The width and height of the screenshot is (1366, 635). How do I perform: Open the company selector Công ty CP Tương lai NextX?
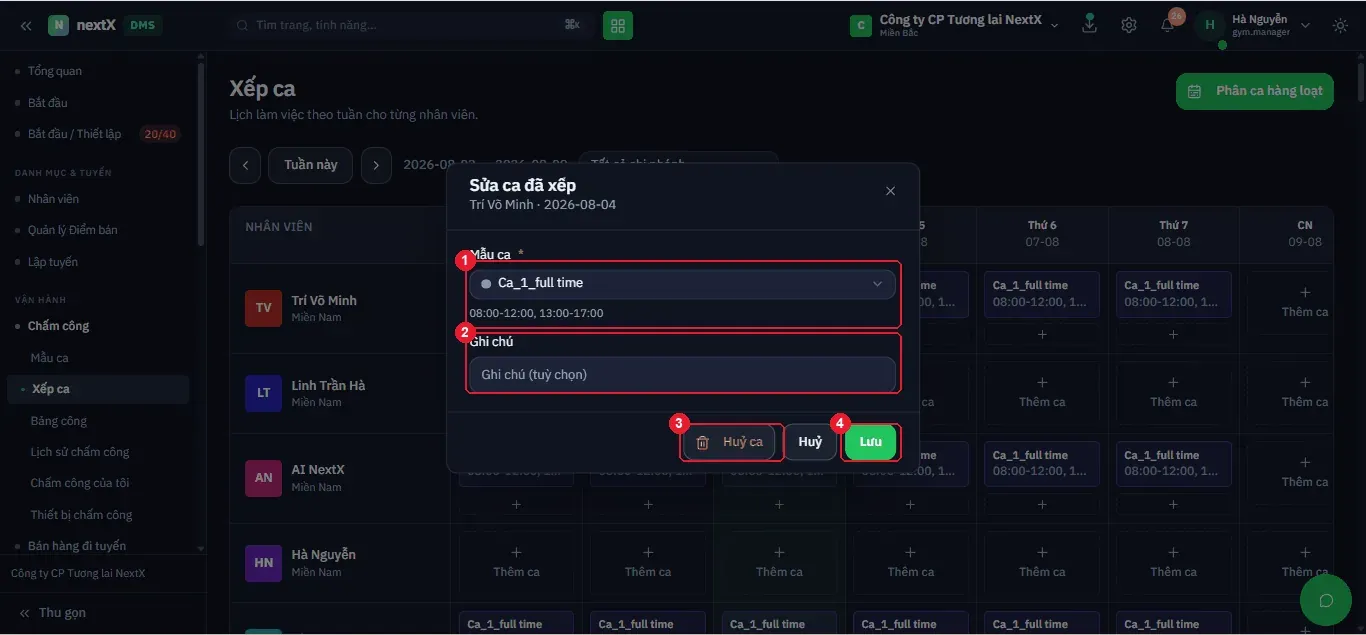(x=954, y=25)
